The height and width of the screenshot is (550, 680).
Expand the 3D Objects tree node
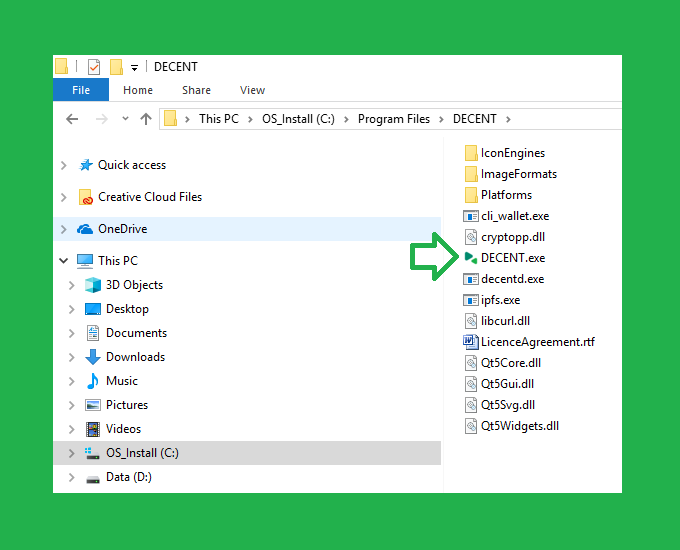[x=72, y=285]
